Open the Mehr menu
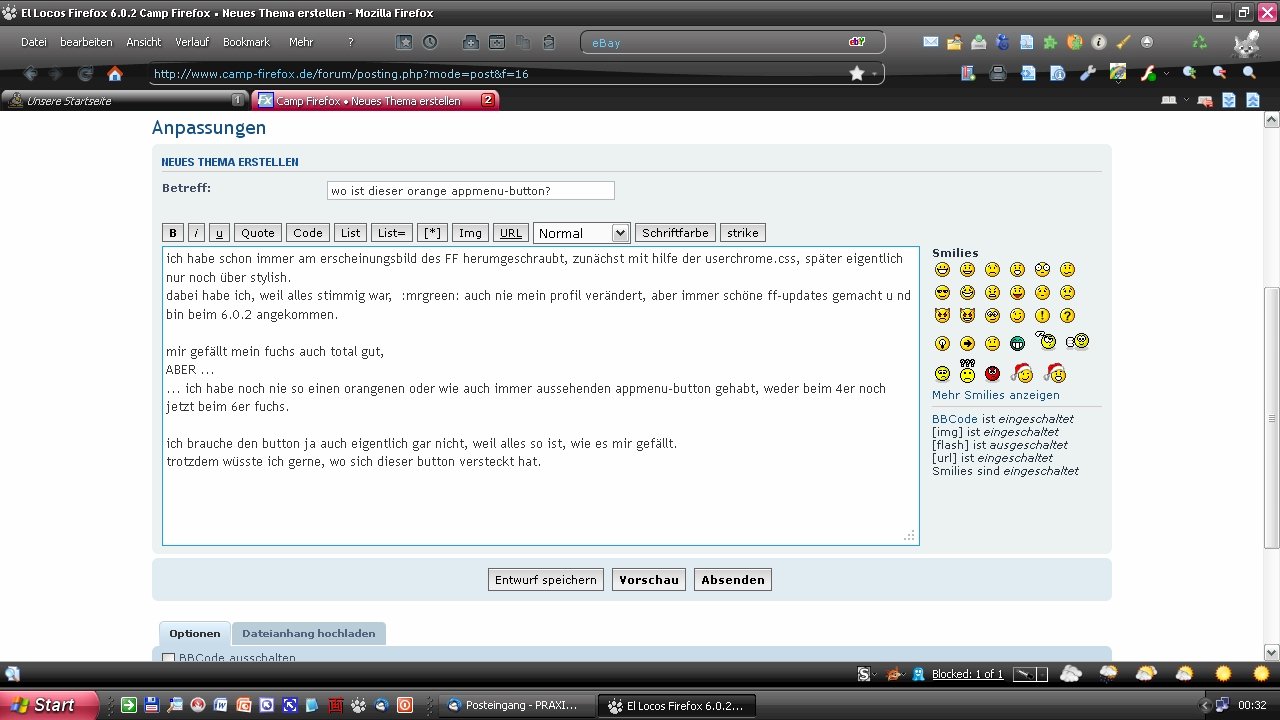1280x720 pixels. coord(301,42)
